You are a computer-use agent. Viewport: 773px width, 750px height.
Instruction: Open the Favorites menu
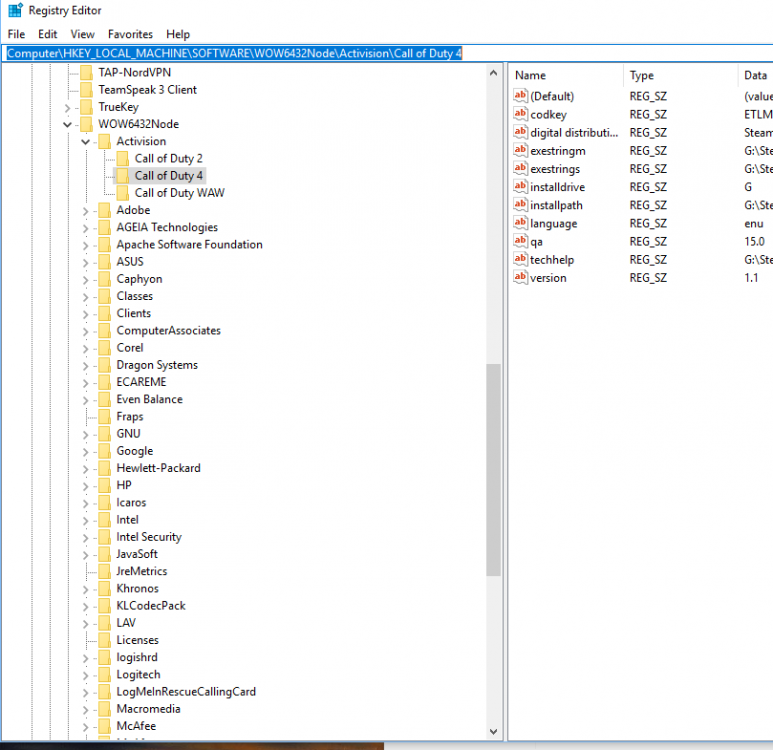pyautogui.click(x=131, y=34)
